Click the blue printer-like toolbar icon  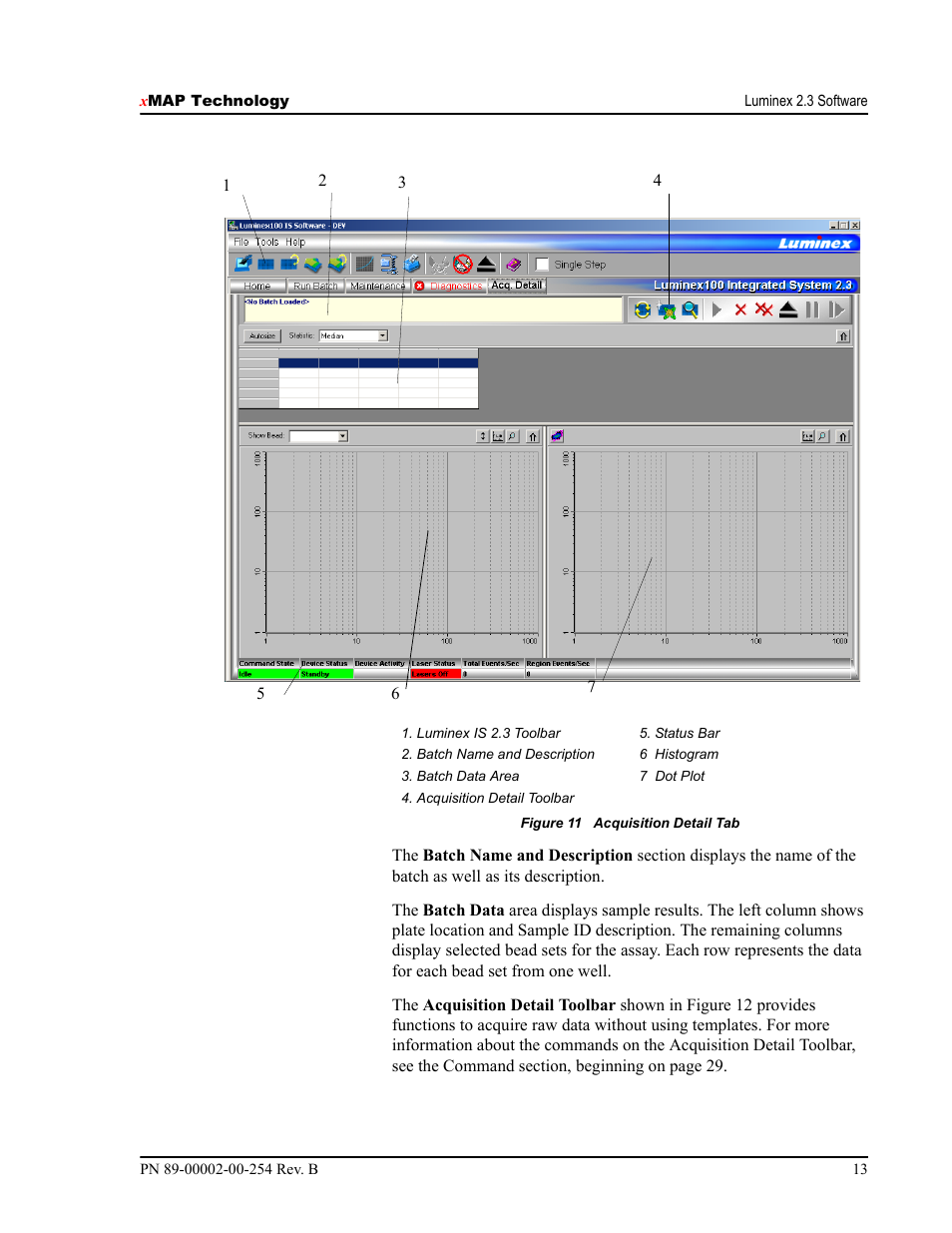pos(412,264)
